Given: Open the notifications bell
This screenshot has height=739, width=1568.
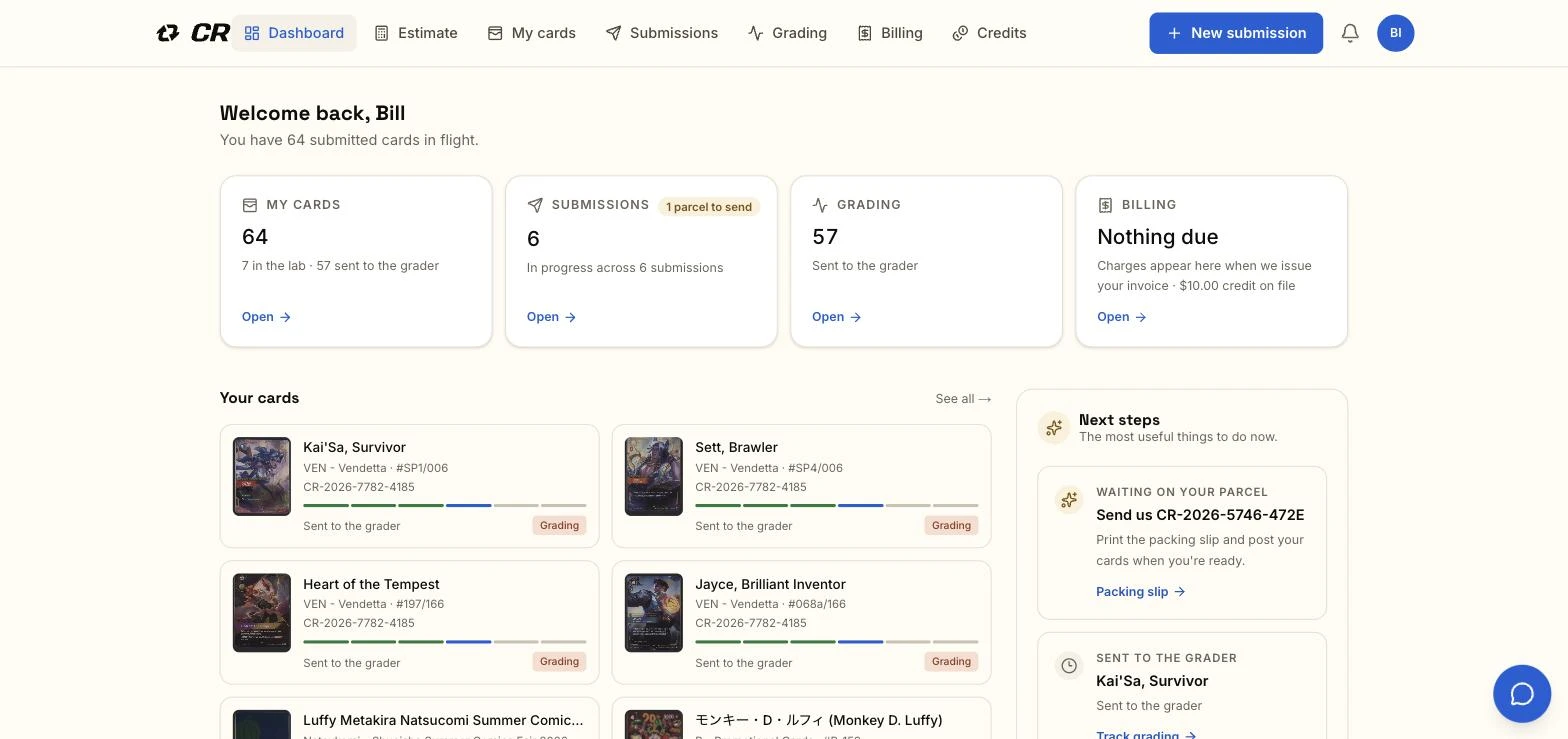Looking at the screenshot, I should coord(1350,33).
